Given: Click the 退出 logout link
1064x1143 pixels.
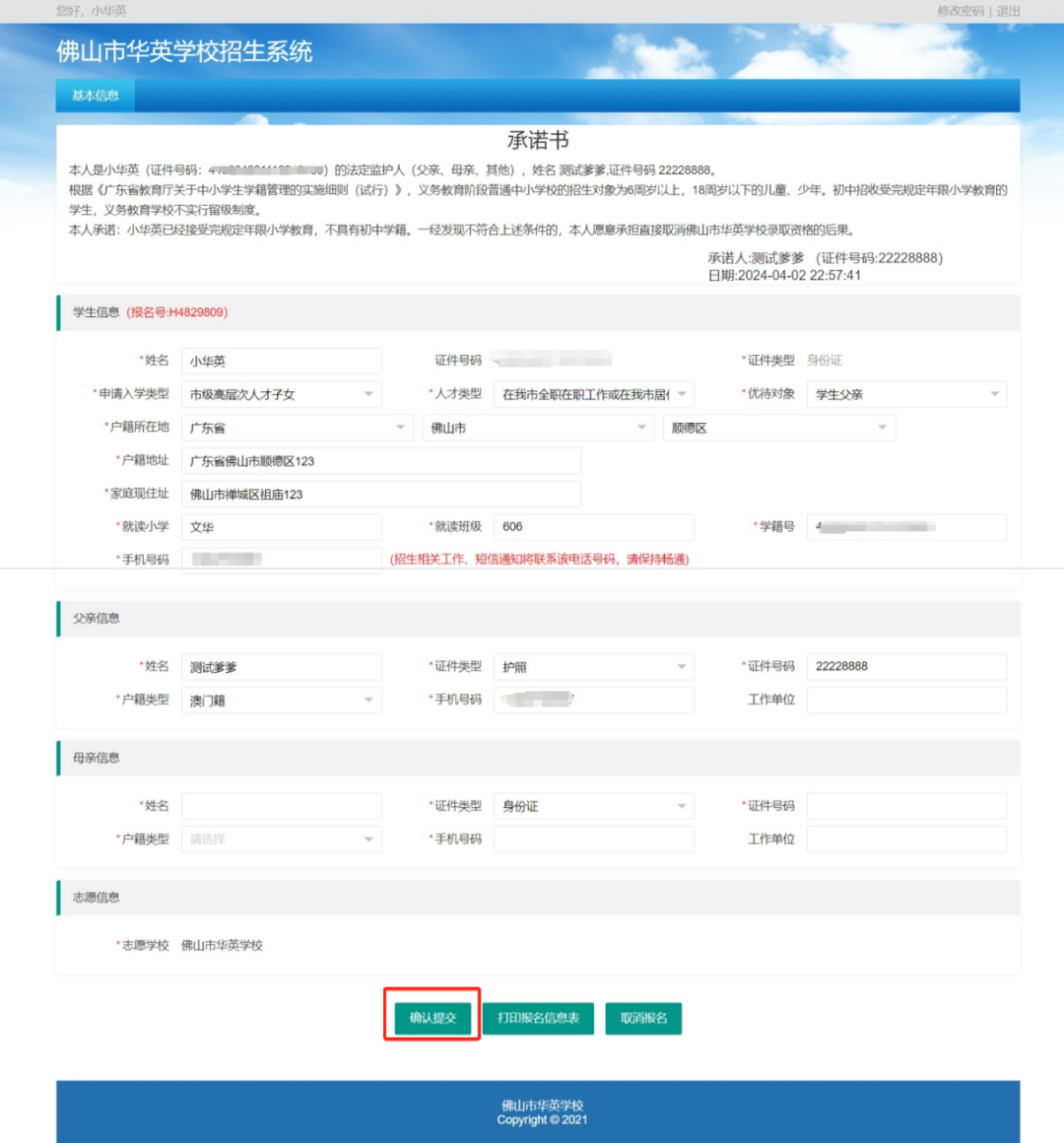Looking at the screenshot, I should 1008,11.
